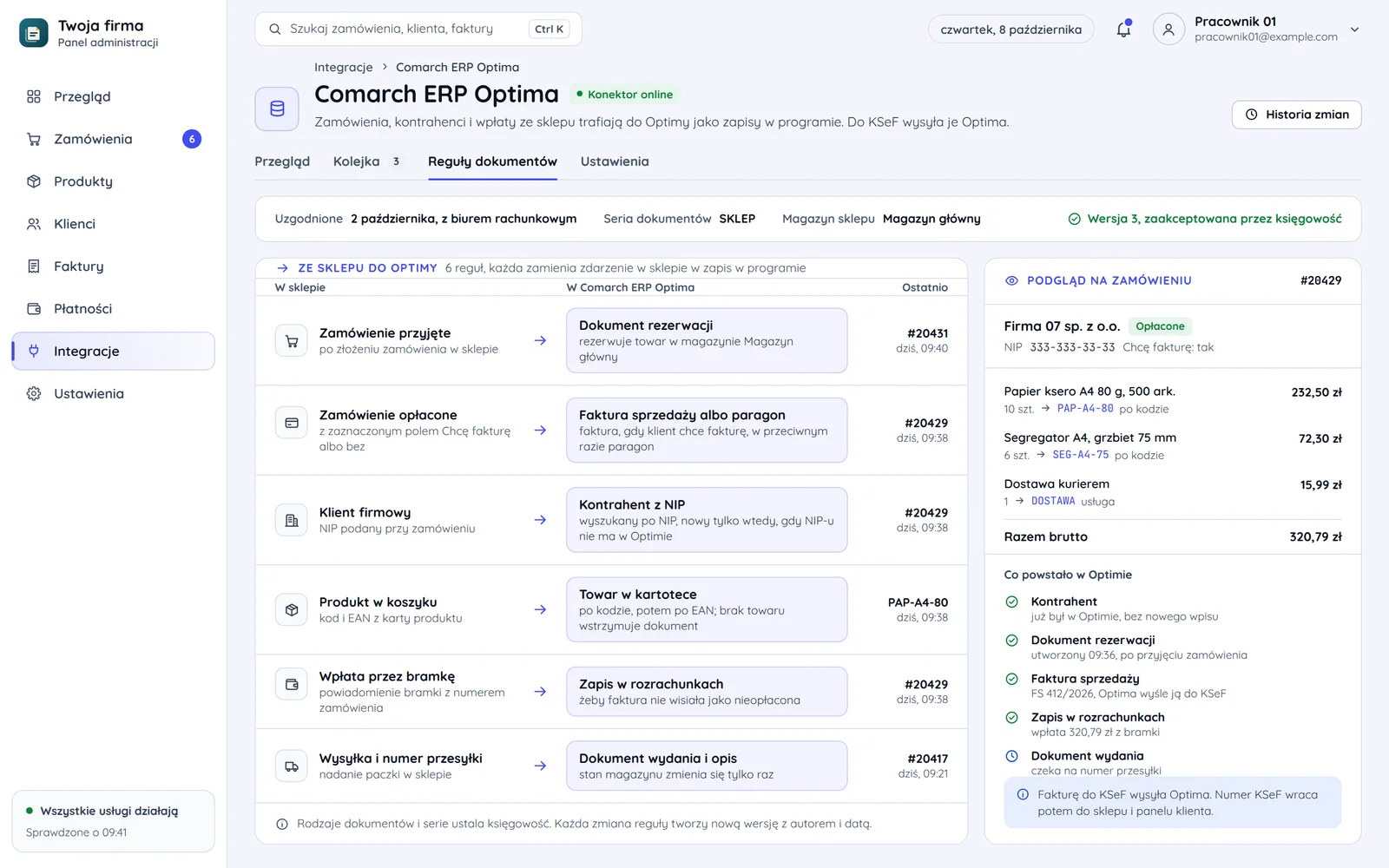This screenshot has width=1389, height=868.
Task: Click the Dokument rezerwacji rule card
Action: 707,340
